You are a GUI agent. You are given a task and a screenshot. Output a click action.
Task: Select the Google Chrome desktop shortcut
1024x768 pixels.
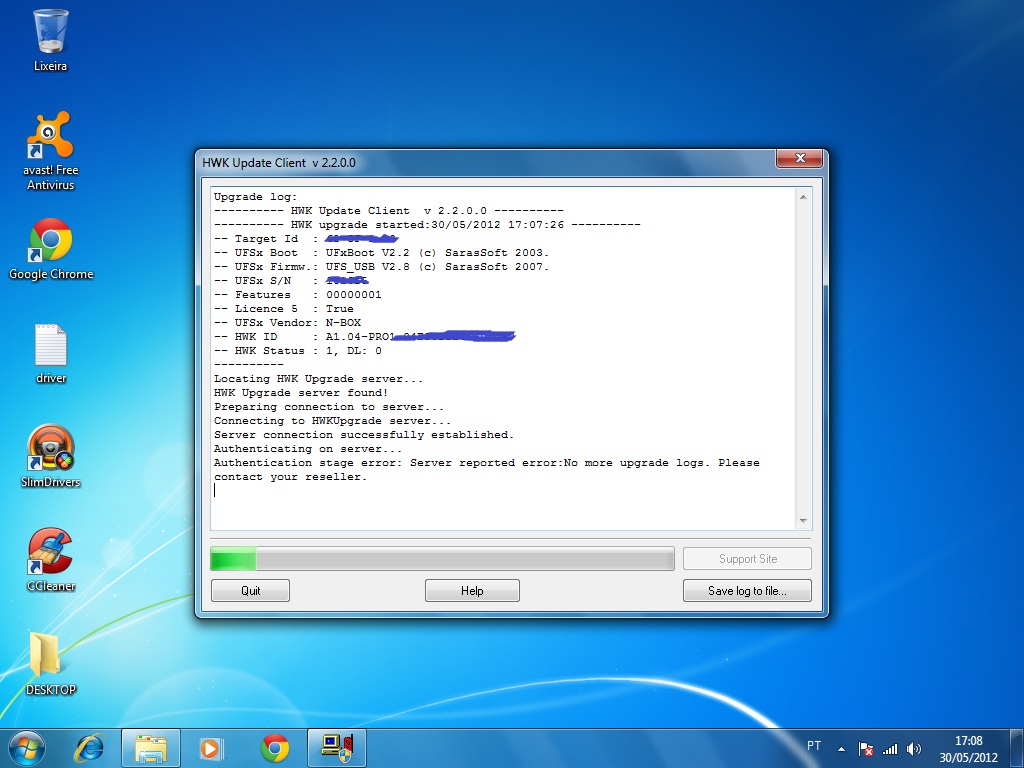click(x=51, y=249)
